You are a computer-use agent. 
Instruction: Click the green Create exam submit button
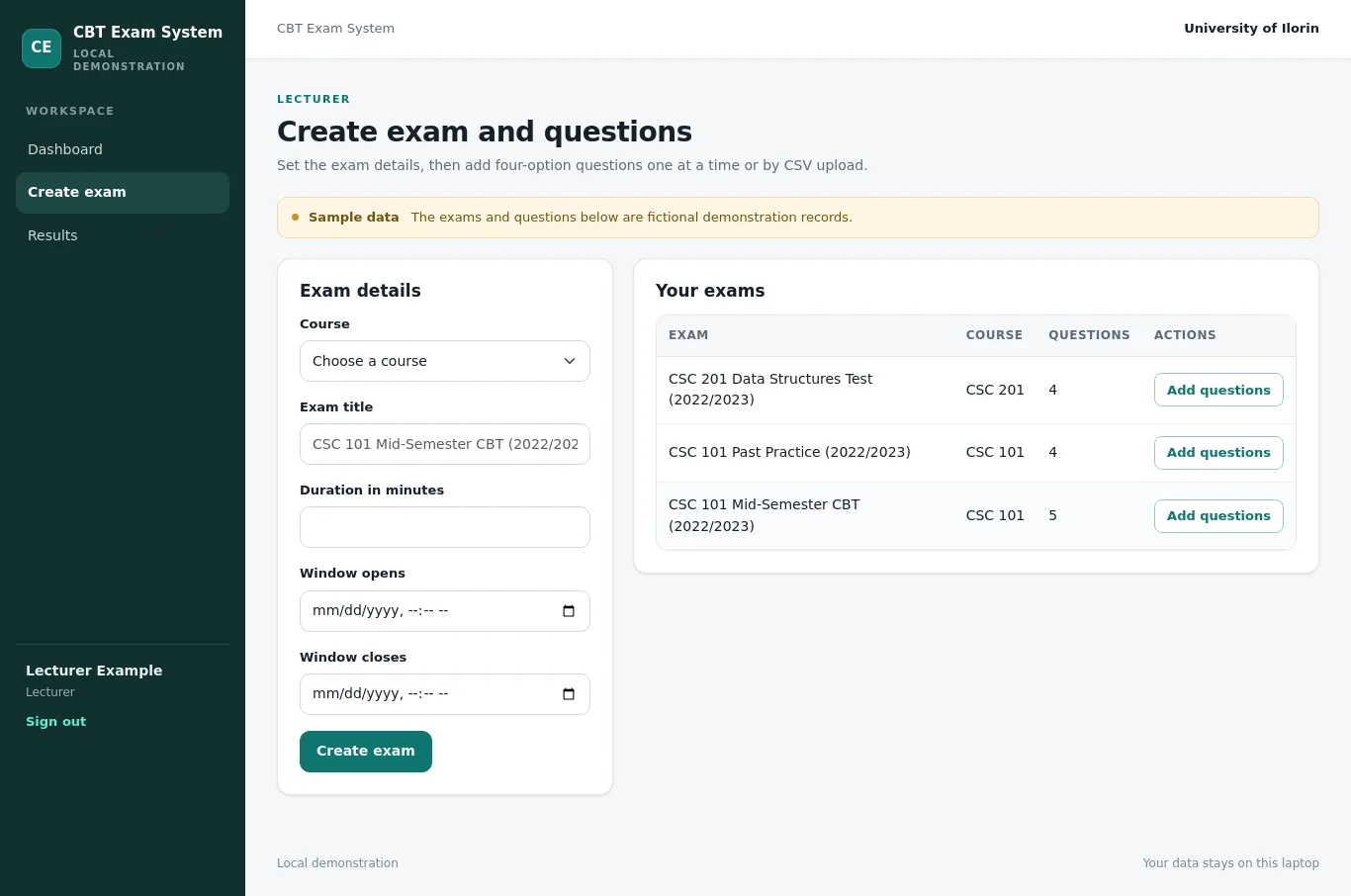(366, 752)
